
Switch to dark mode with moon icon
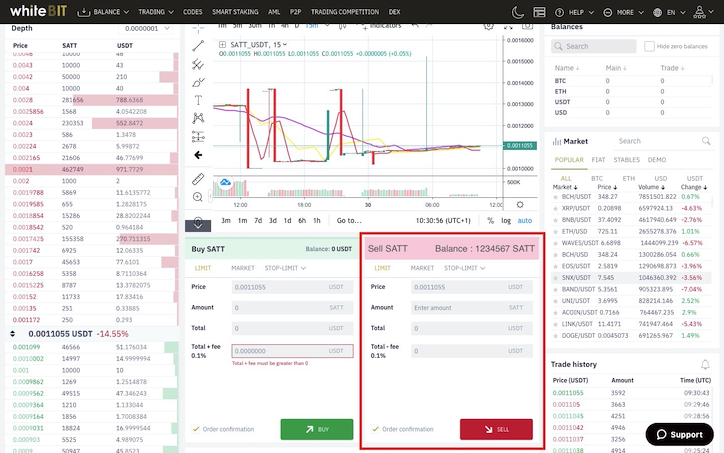[x=518, y=12]
